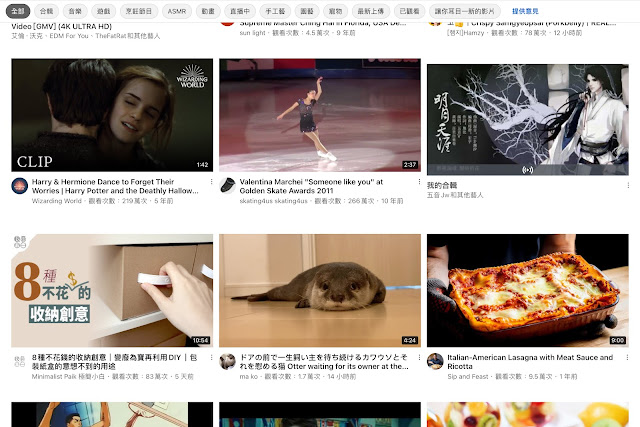Play the otter lying on floor thumbnail

click(320, 291)
